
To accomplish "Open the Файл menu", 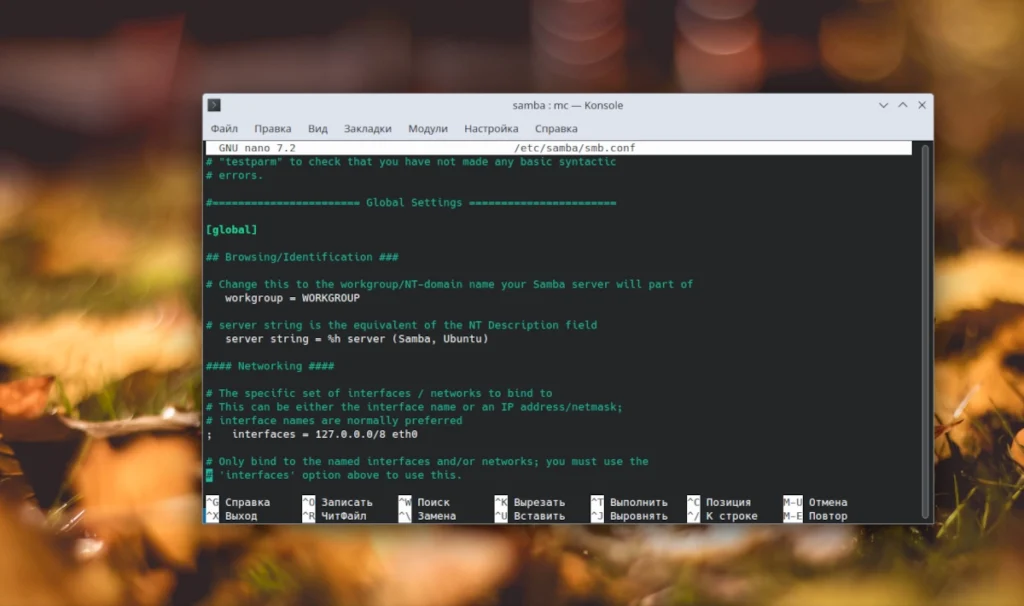I will (x=224, y=129).
